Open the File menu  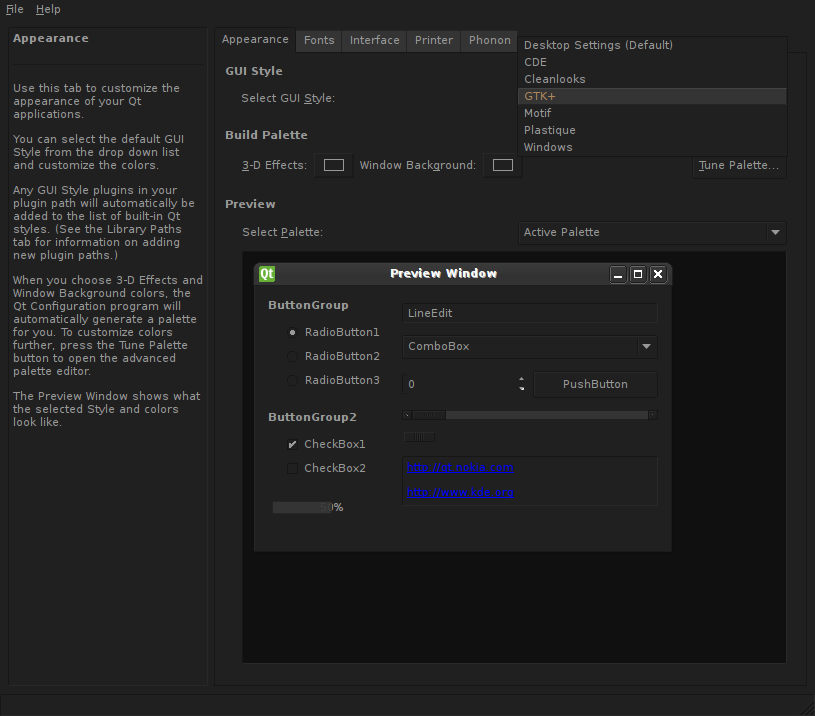15,9
